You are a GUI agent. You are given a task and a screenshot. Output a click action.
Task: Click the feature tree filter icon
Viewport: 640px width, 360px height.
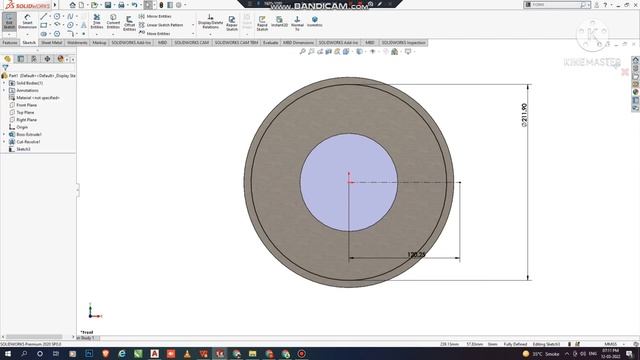click(x=5, y=67)
